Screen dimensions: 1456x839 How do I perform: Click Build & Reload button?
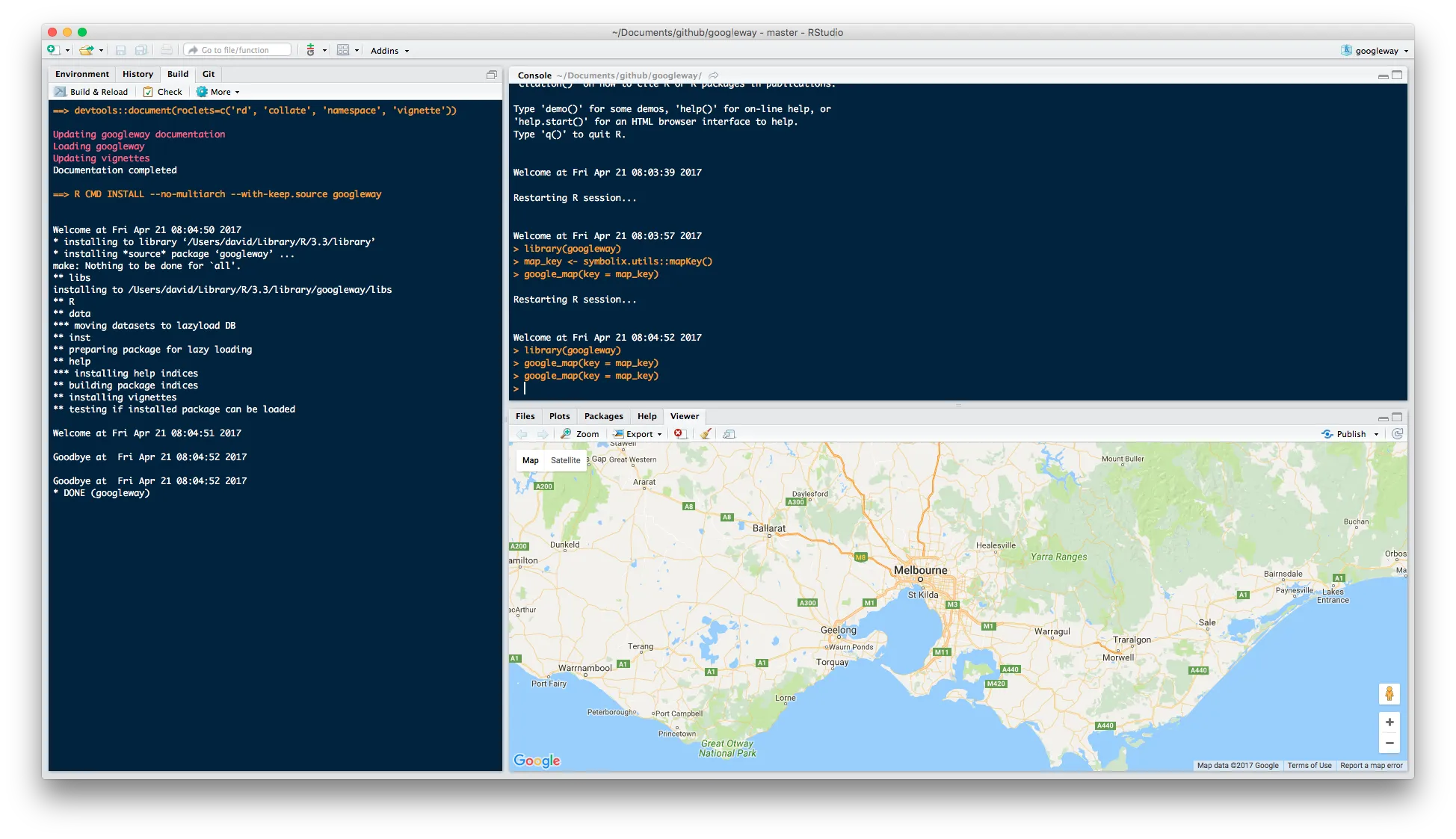click(91, 92)
